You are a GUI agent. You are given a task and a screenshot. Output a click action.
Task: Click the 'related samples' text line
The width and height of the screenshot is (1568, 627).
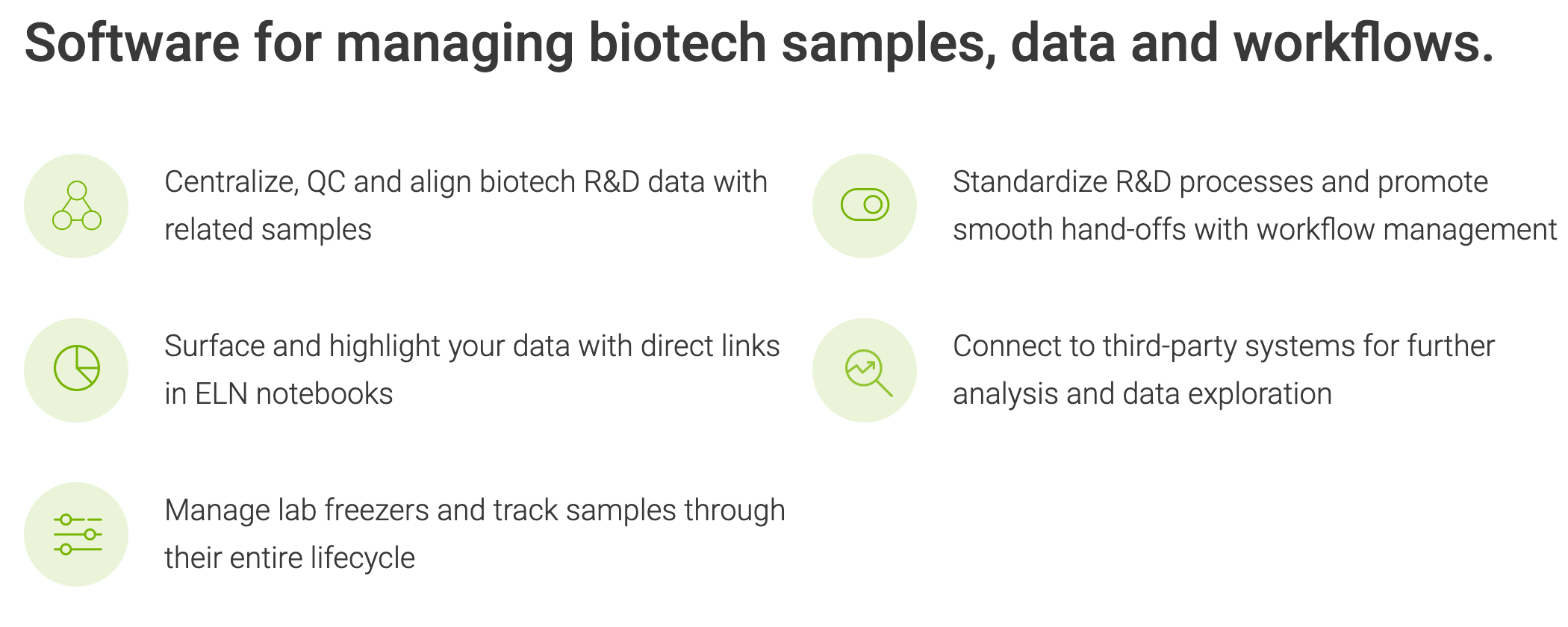[267, 230]
